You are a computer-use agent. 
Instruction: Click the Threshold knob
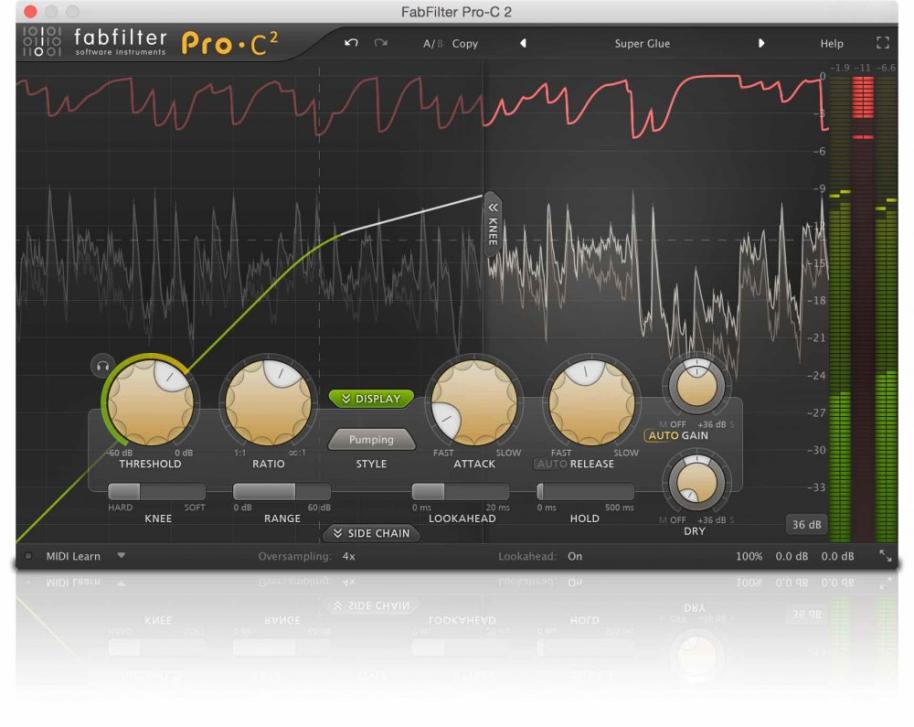(x=150, y=403)
